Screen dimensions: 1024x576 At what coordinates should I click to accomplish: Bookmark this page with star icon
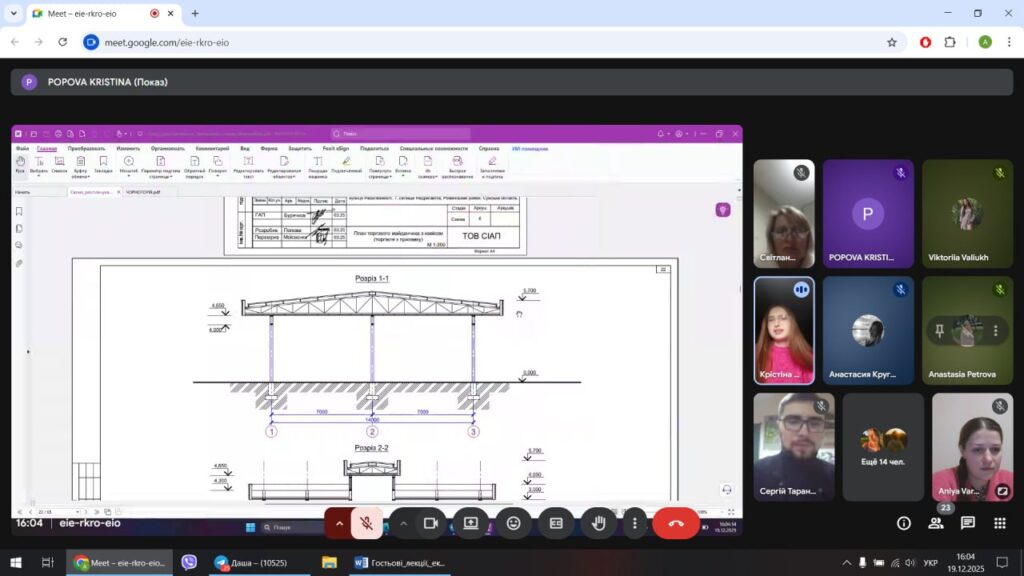[891, 42]
